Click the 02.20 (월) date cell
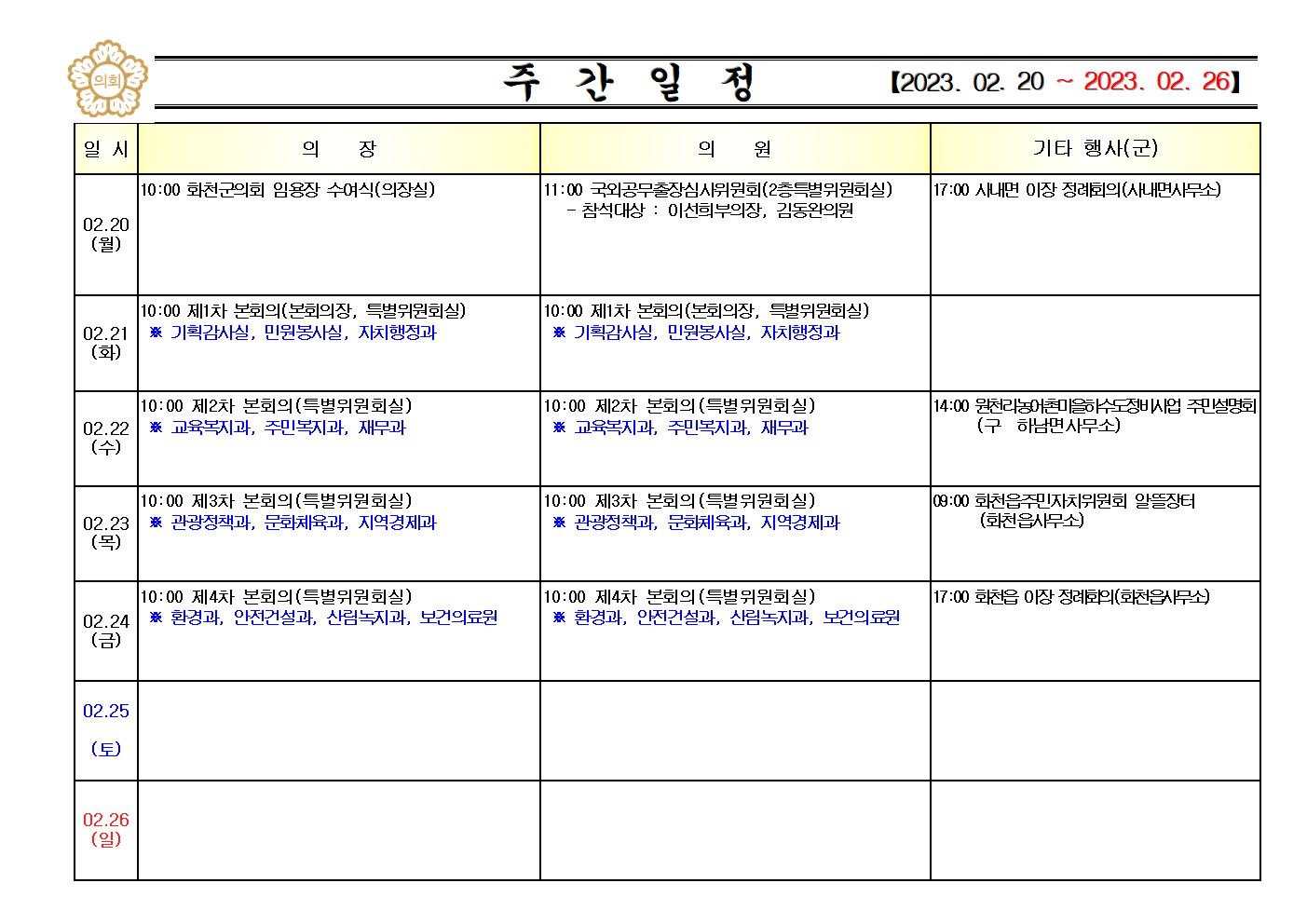 pos(106,235)
